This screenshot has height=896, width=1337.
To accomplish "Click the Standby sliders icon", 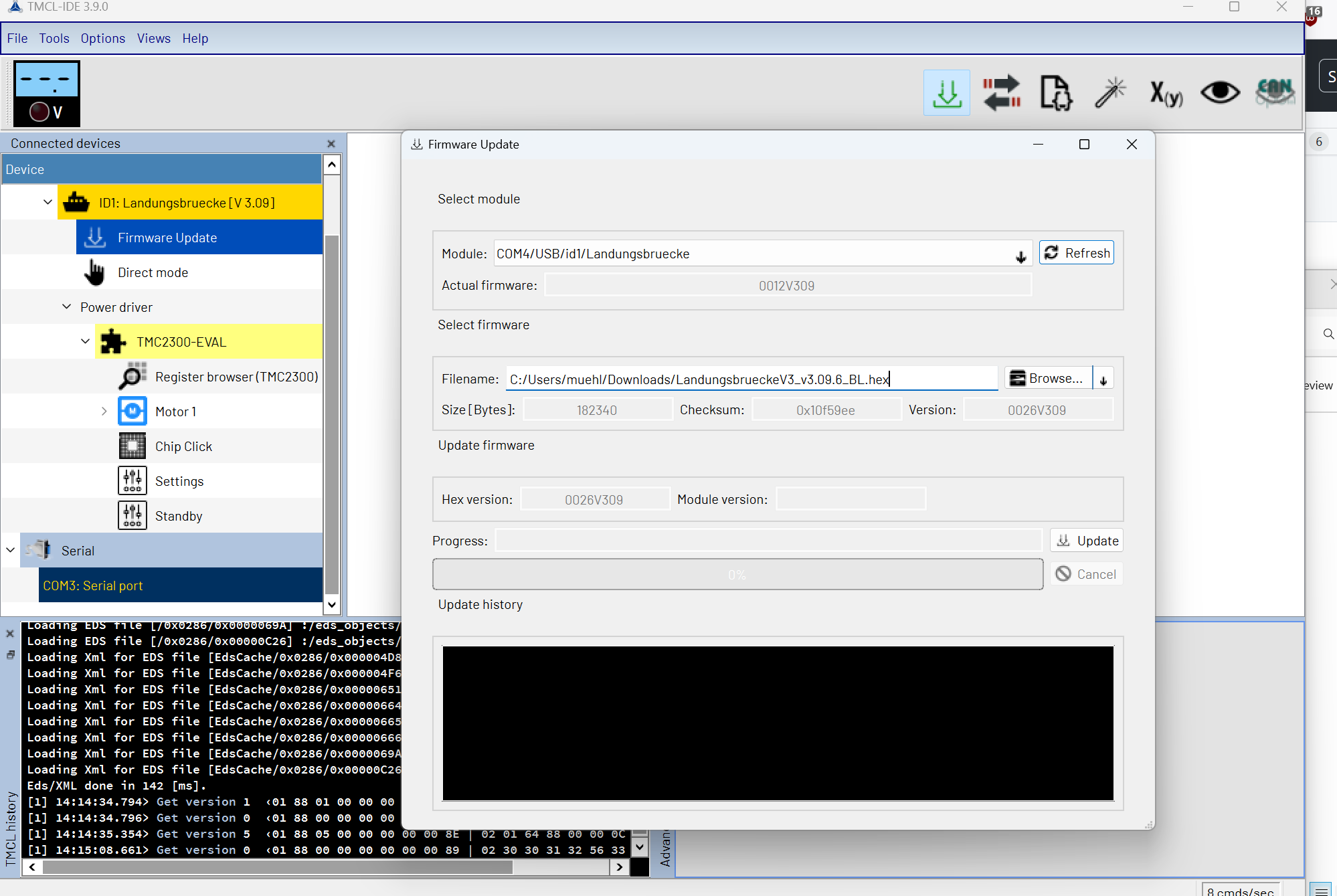I will tap(132, 515).
